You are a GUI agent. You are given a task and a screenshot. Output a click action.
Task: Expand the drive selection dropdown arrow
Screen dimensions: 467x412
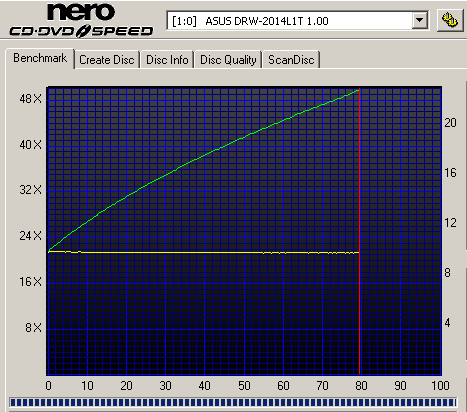pos(419,21)
